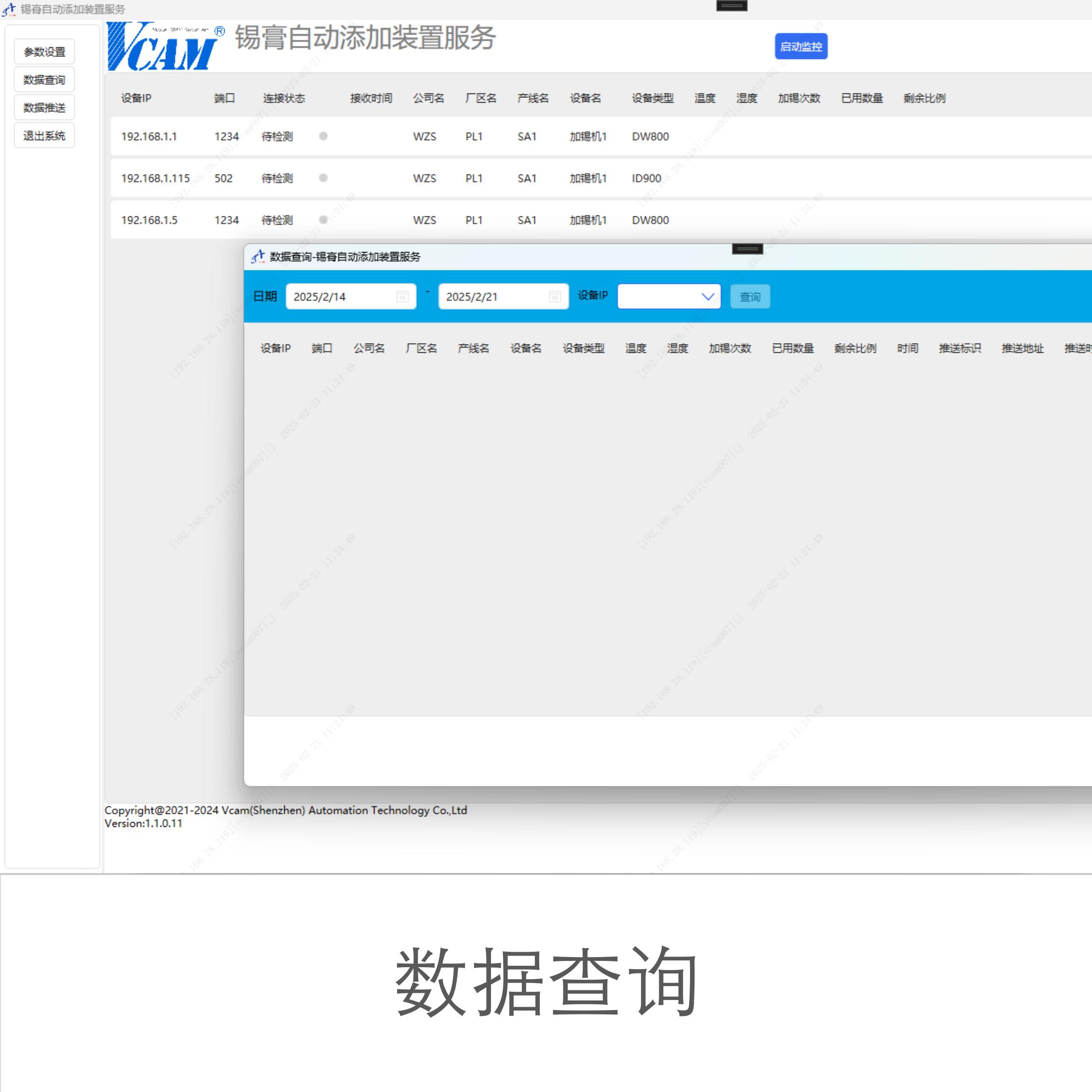Click 退出系统 to exit
Viewport: 1092px width, 1092px height.
pyautogui.click(x=45, y=135)
